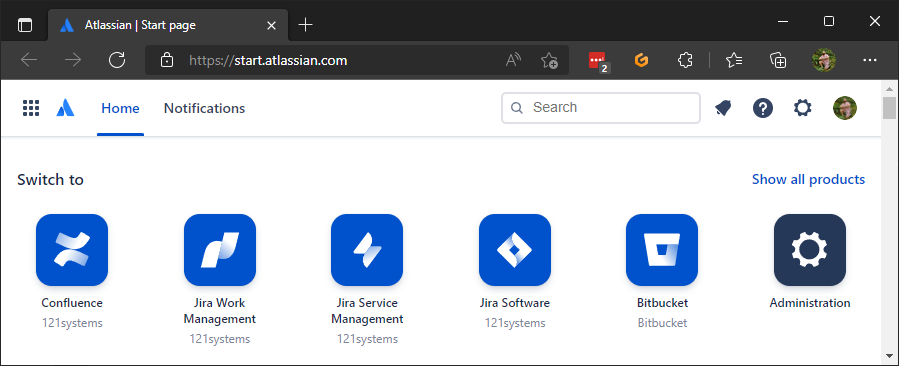This screenshot has height=366, width=899.
Task: Open a new browser tab
Action: click(306, 25)
